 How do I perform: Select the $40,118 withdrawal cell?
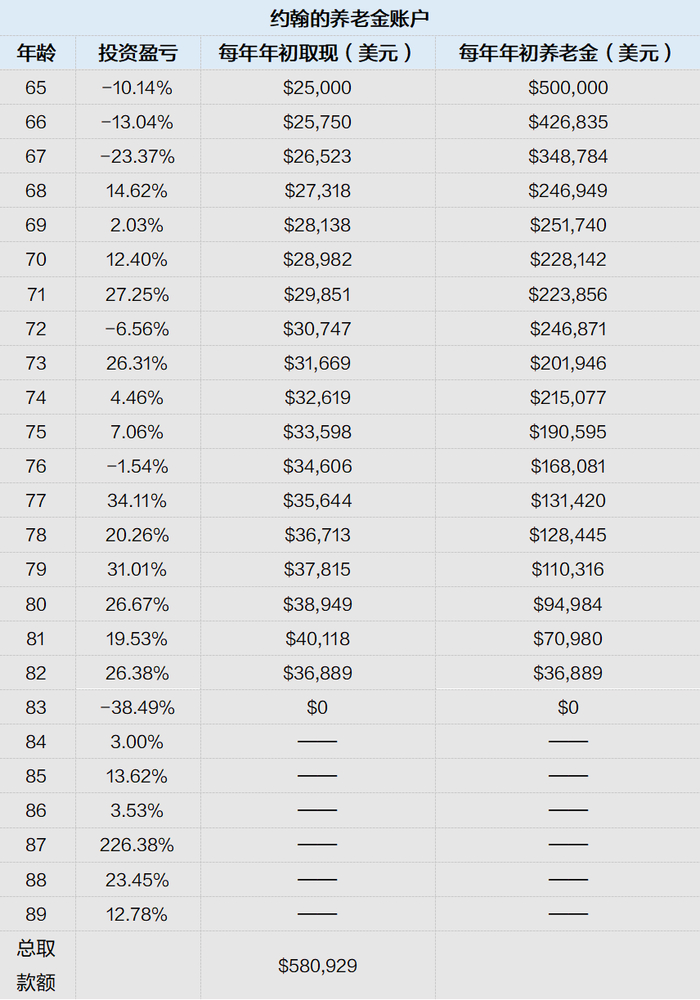click(x=317, y=639)
